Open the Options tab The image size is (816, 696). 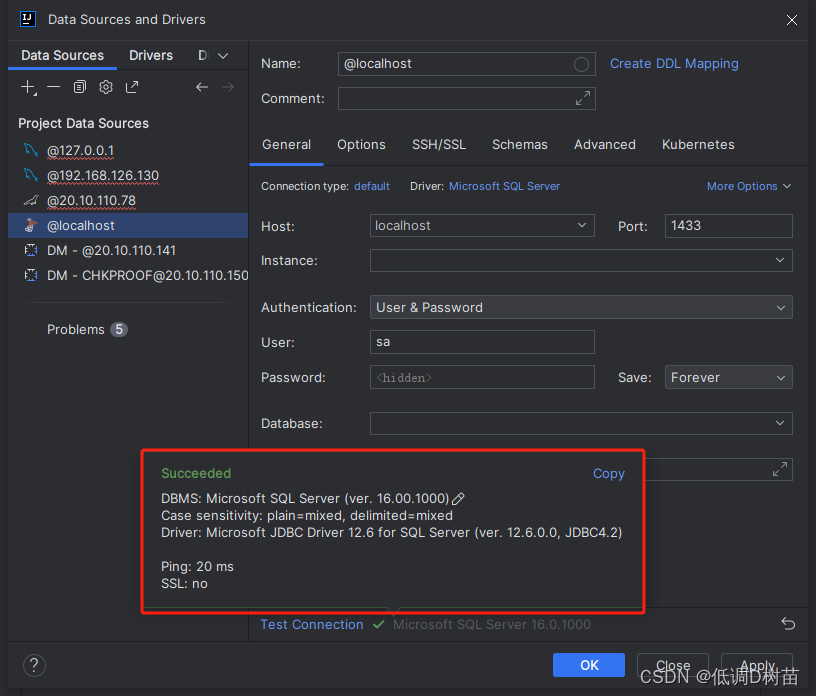point(361,145)
